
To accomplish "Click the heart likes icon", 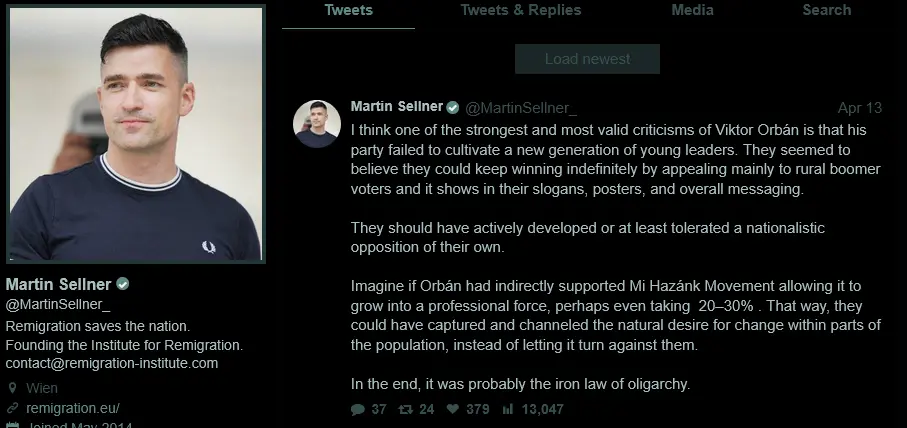I will click(x=453, y=409).
